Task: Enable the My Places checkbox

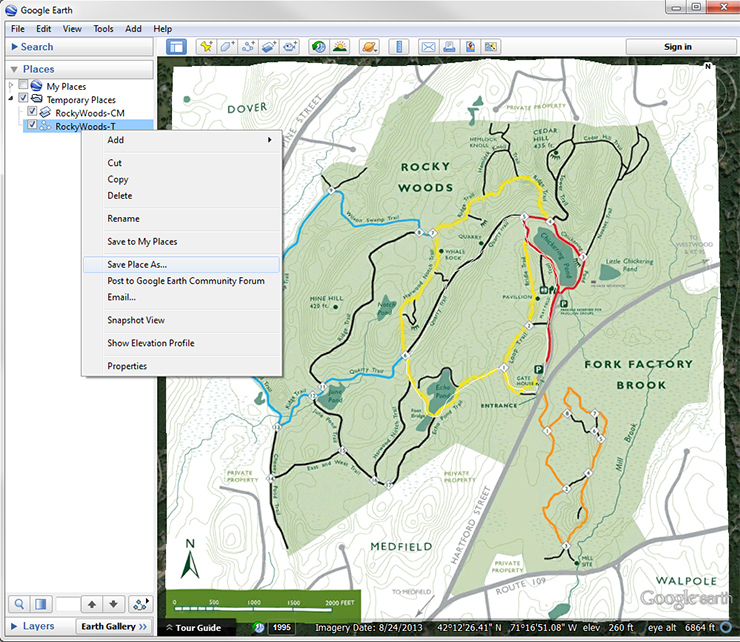Action: click(24, 87)
